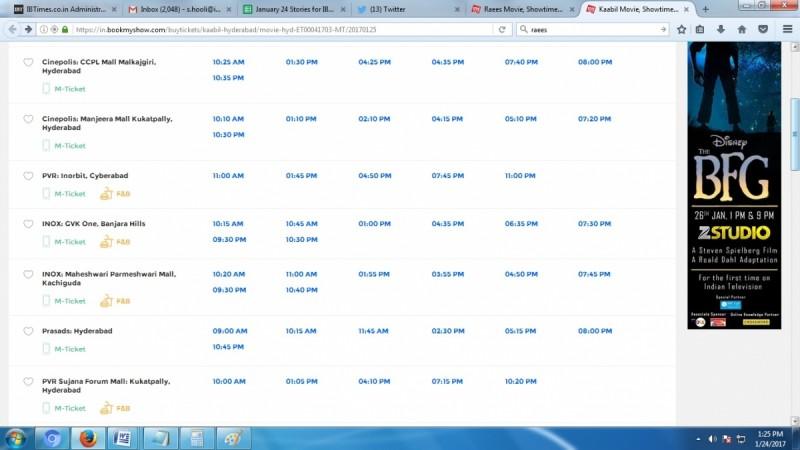
Task: Click taskbar clock showing 1:25 PM
Action: [x=770, y=439]
